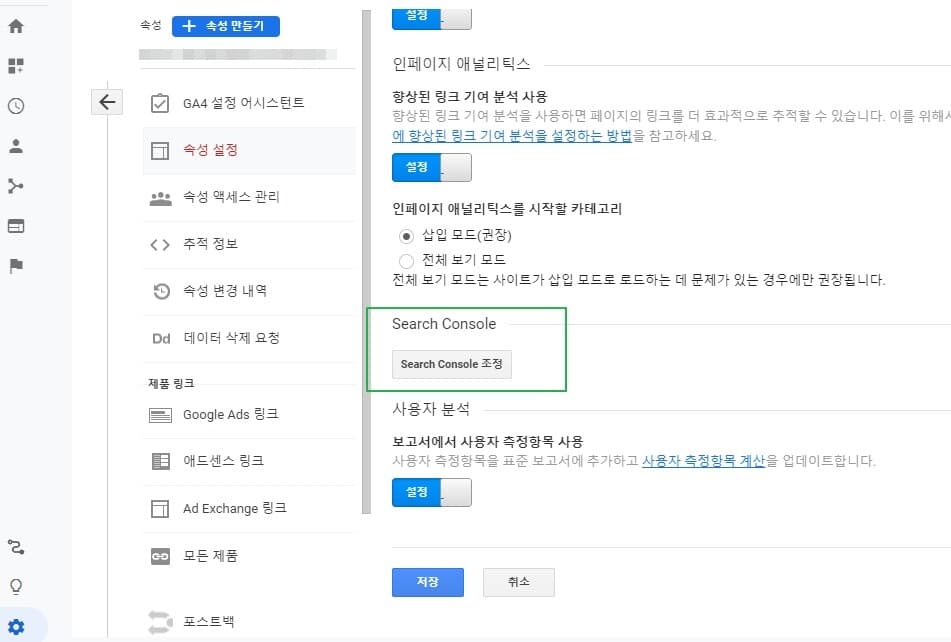Toggle the partially visible top 설정 switch
Screen dimensions: 951x642
pos(432,18)
